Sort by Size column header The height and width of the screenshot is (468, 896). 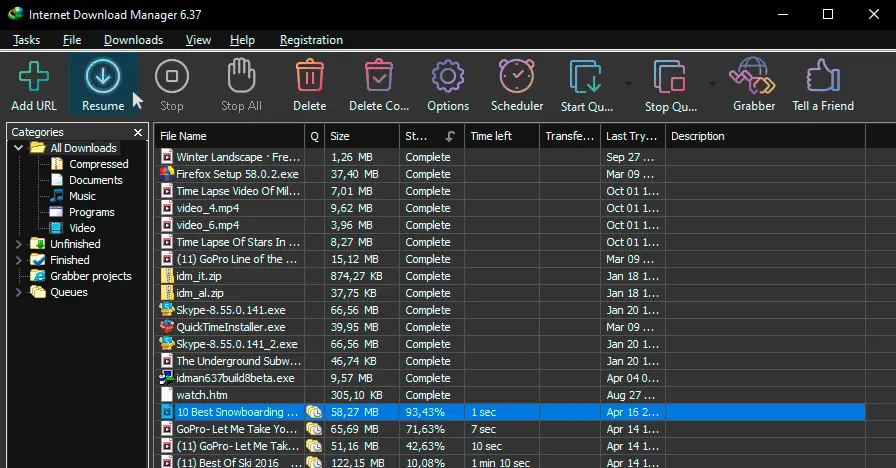pyautogui.click(x=362, y=136)
